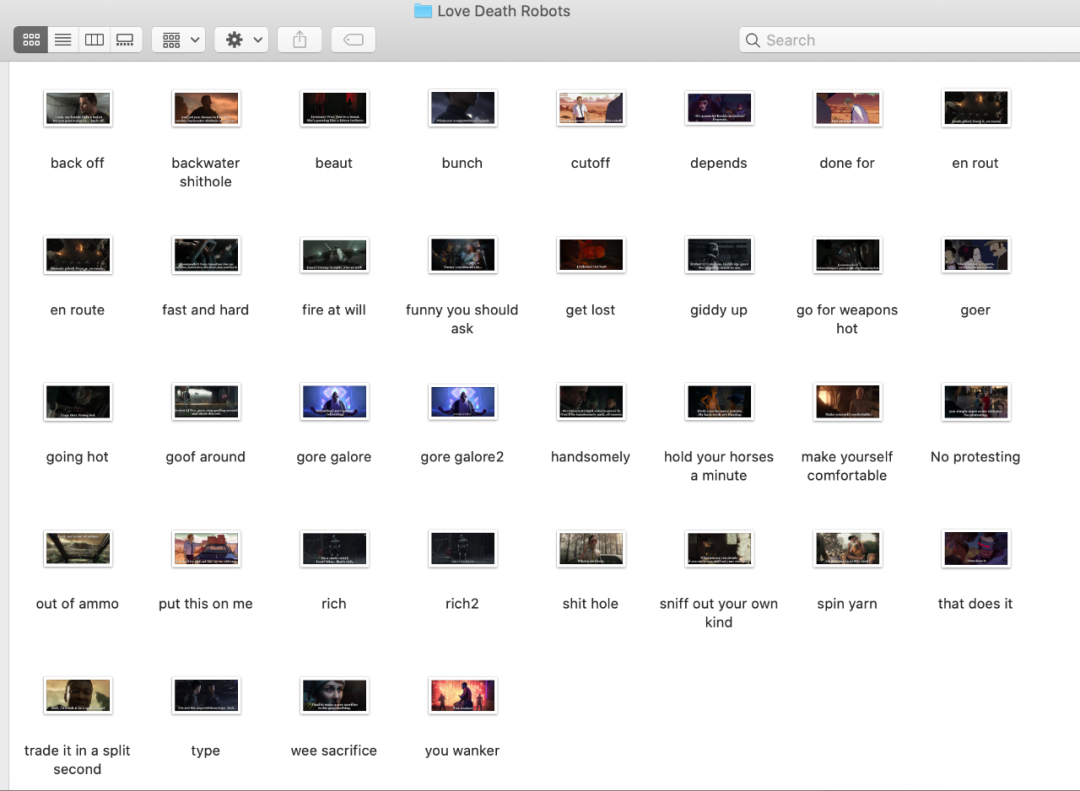Click the 'fire at will' file name

[334, 310]
